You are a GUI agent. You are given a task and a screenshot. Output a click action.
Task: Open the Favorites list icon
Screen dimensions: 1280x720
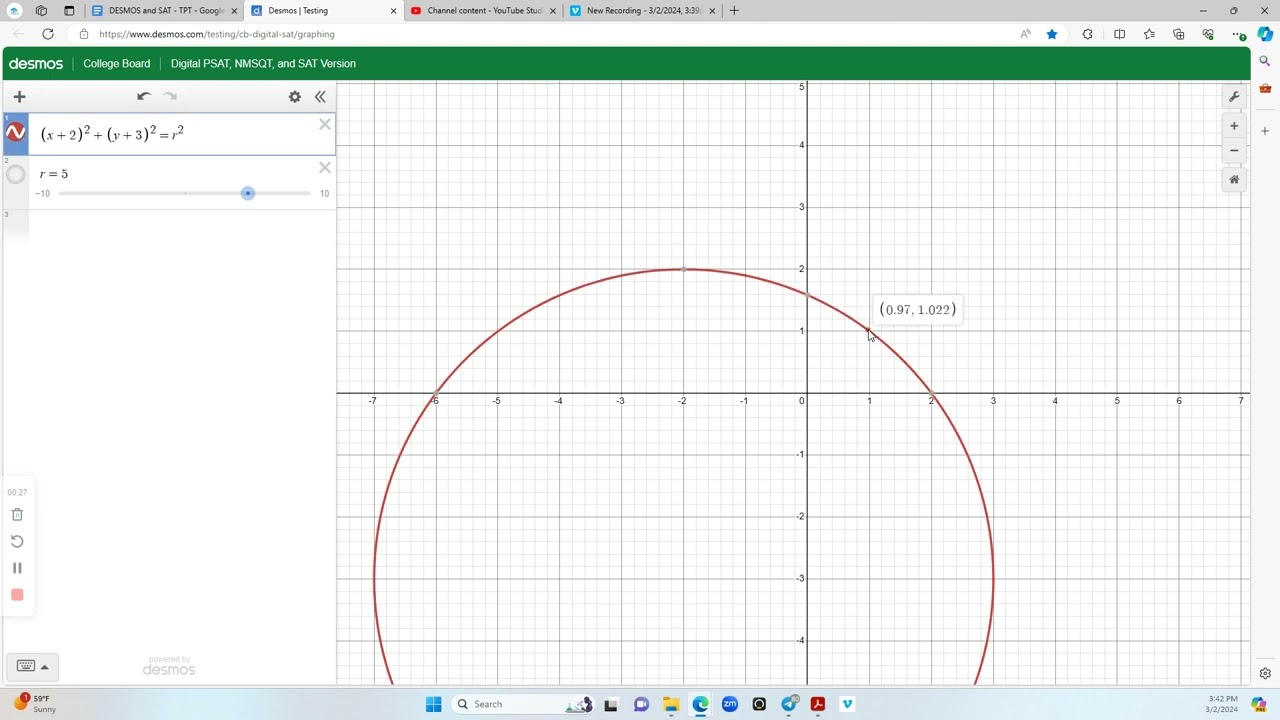pos(1149,34)
